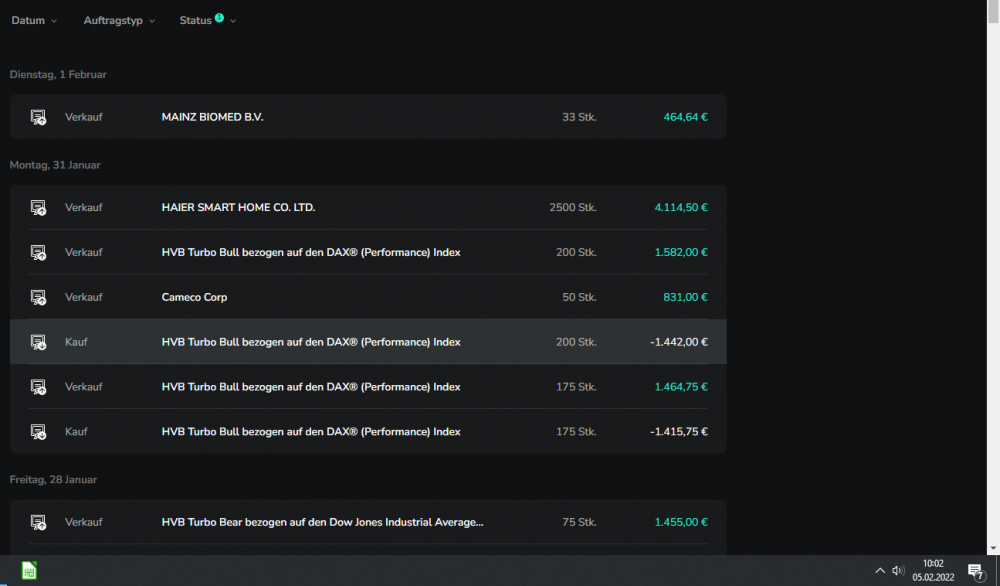Image resolution: width=1000 pixels, height=586 pixels.
Task: Open the Status filter dropdown
Action: (207, 20)
